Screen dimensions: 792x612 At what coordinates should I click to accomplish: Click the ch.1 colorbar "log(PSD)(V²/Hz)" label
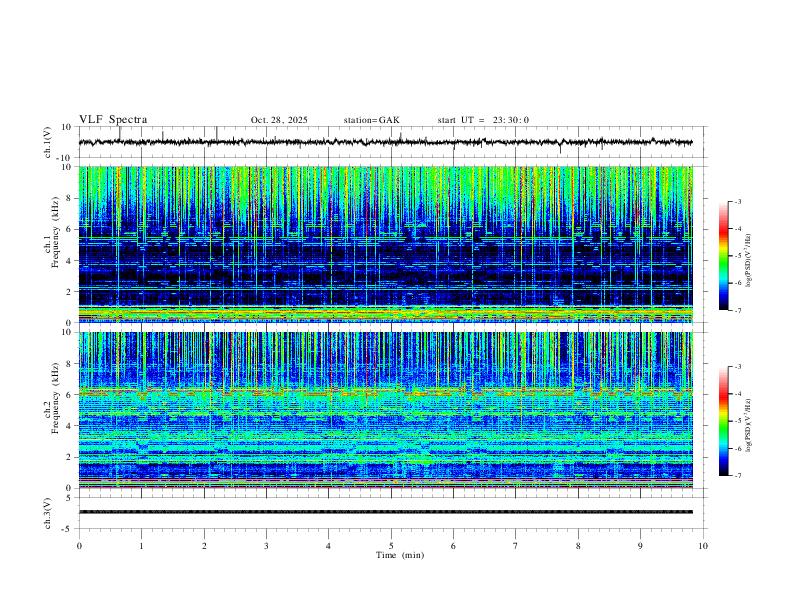pos(749,260)
